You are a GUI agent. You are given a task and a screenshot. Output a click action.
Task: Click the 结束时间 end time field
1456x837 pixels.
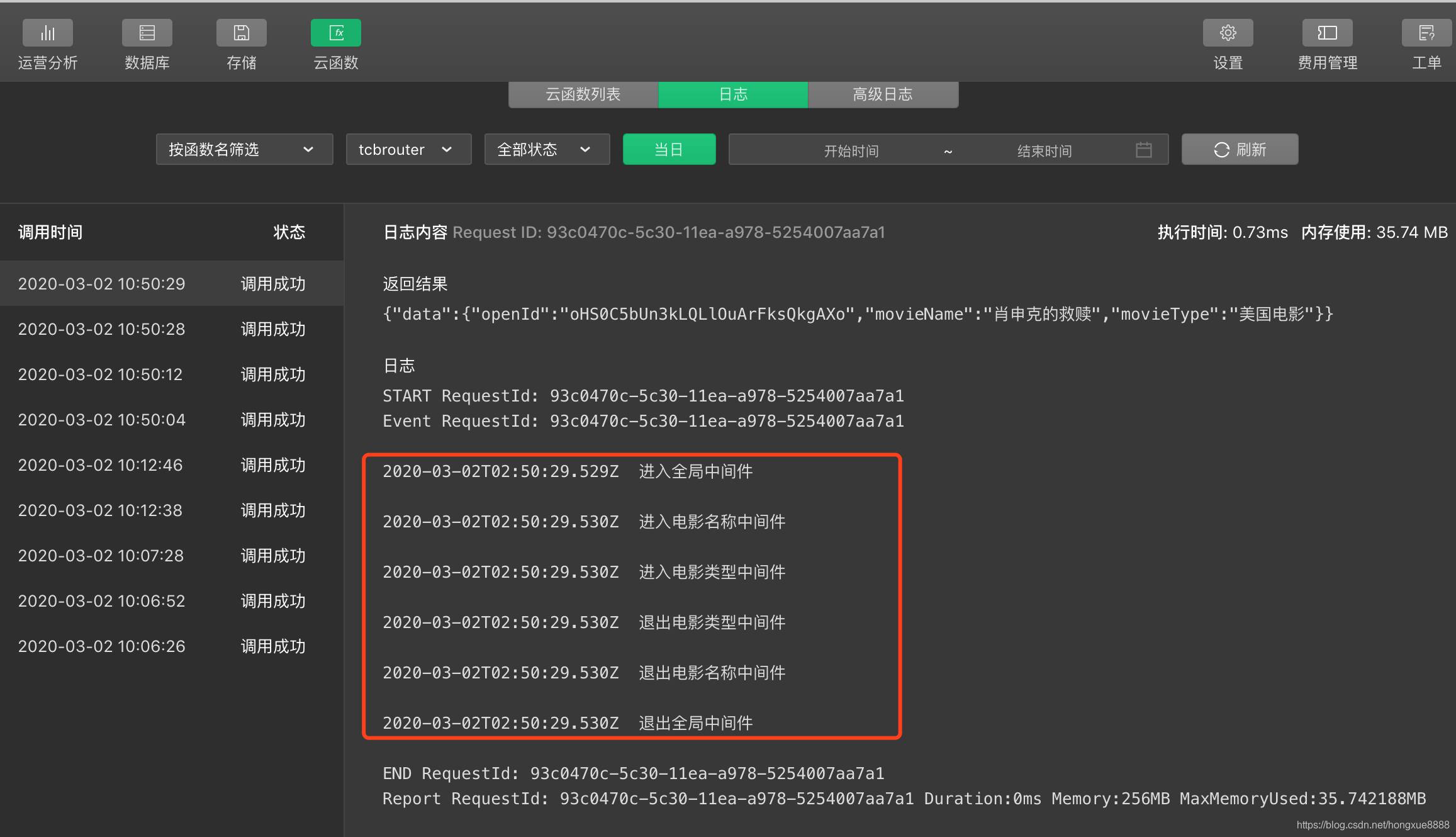(x=1044, y=151)
